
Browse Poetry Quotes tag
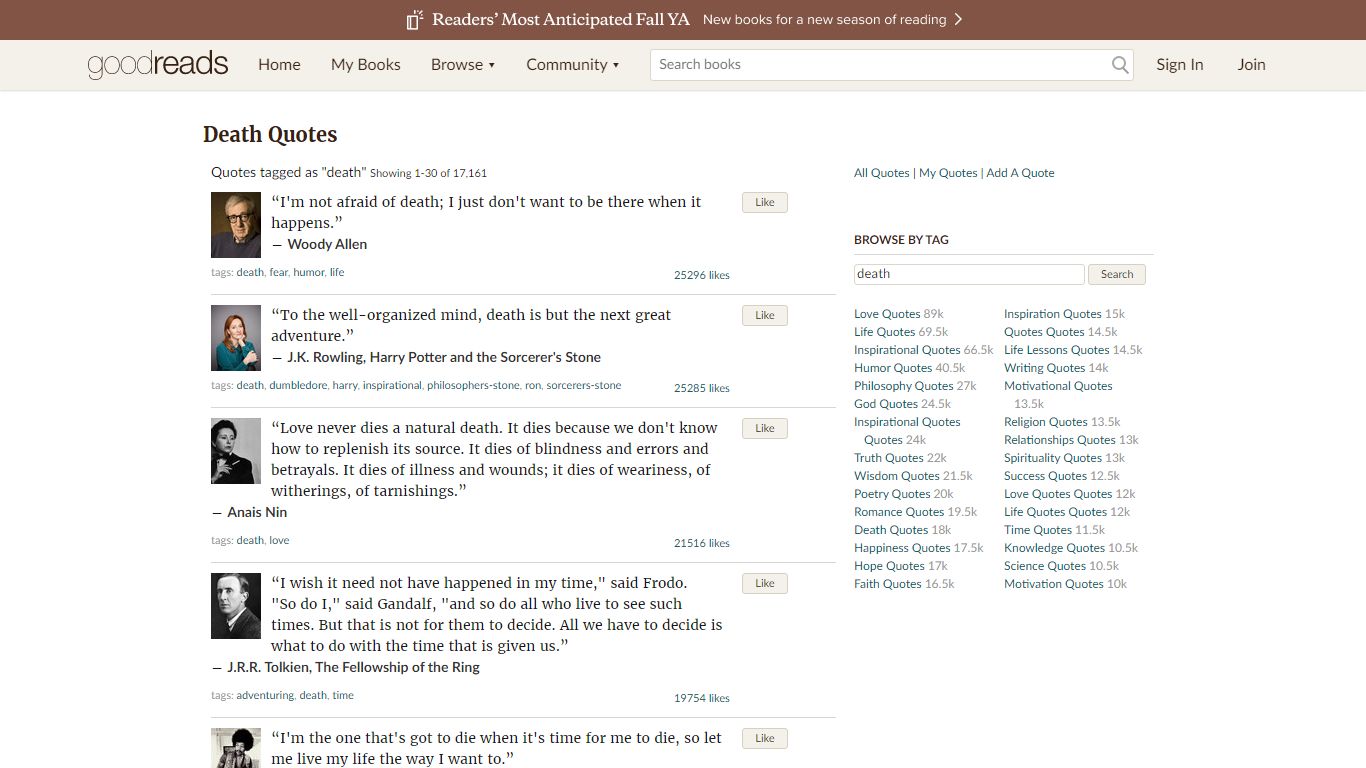892,494
